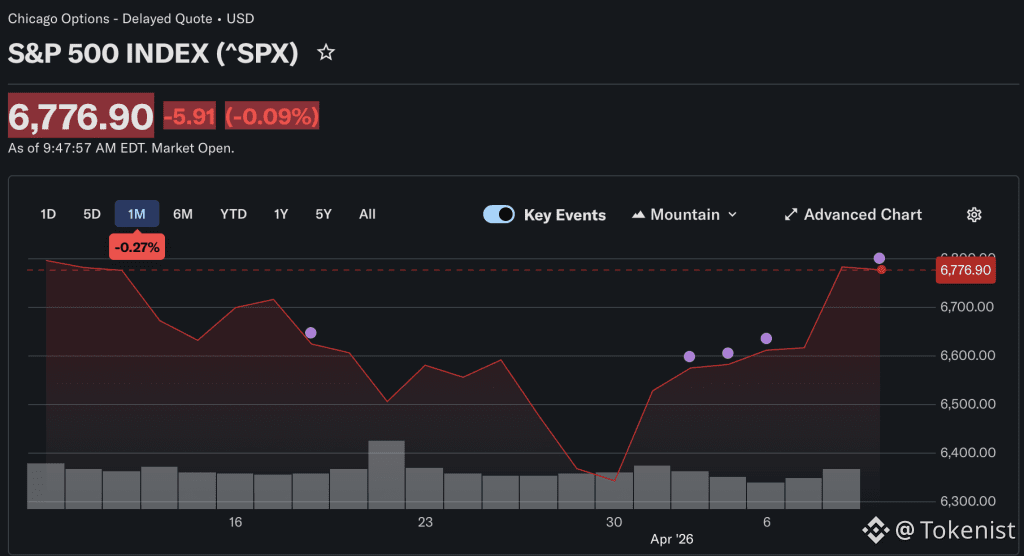Select the 5Y time range

click(x=323, y=214)
